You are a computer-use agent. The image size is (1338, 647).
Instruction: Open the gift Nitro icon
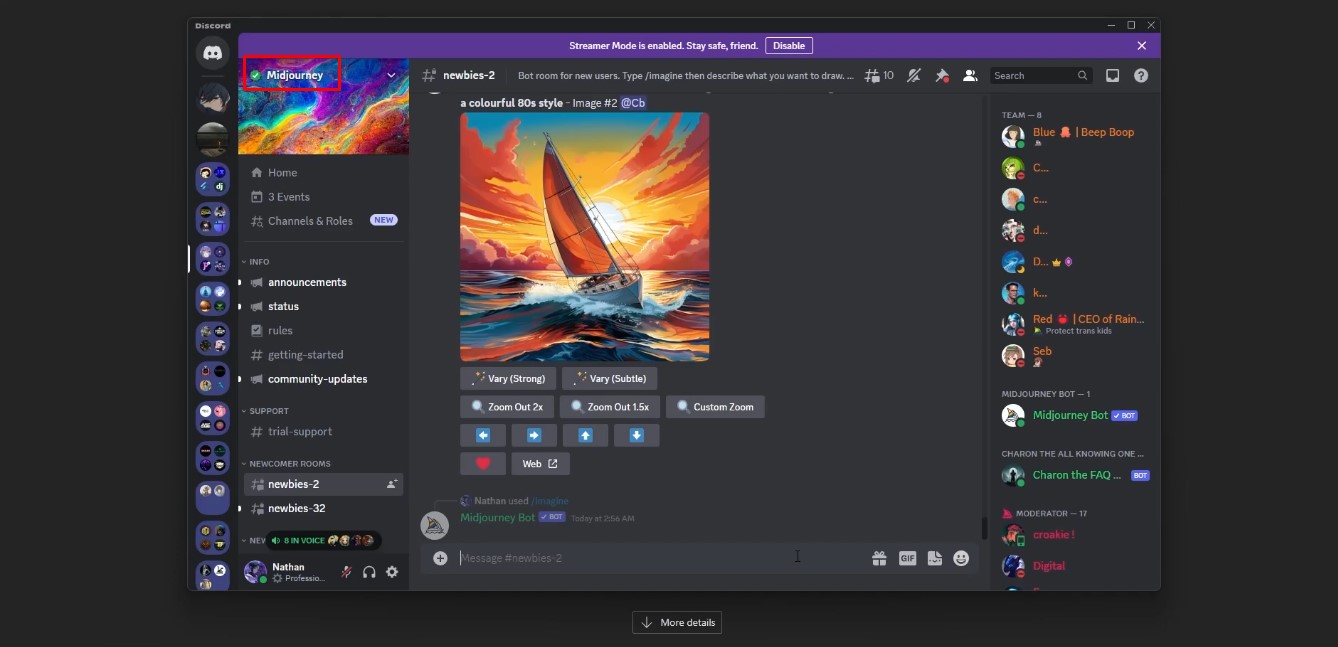(x=879, y=558)
